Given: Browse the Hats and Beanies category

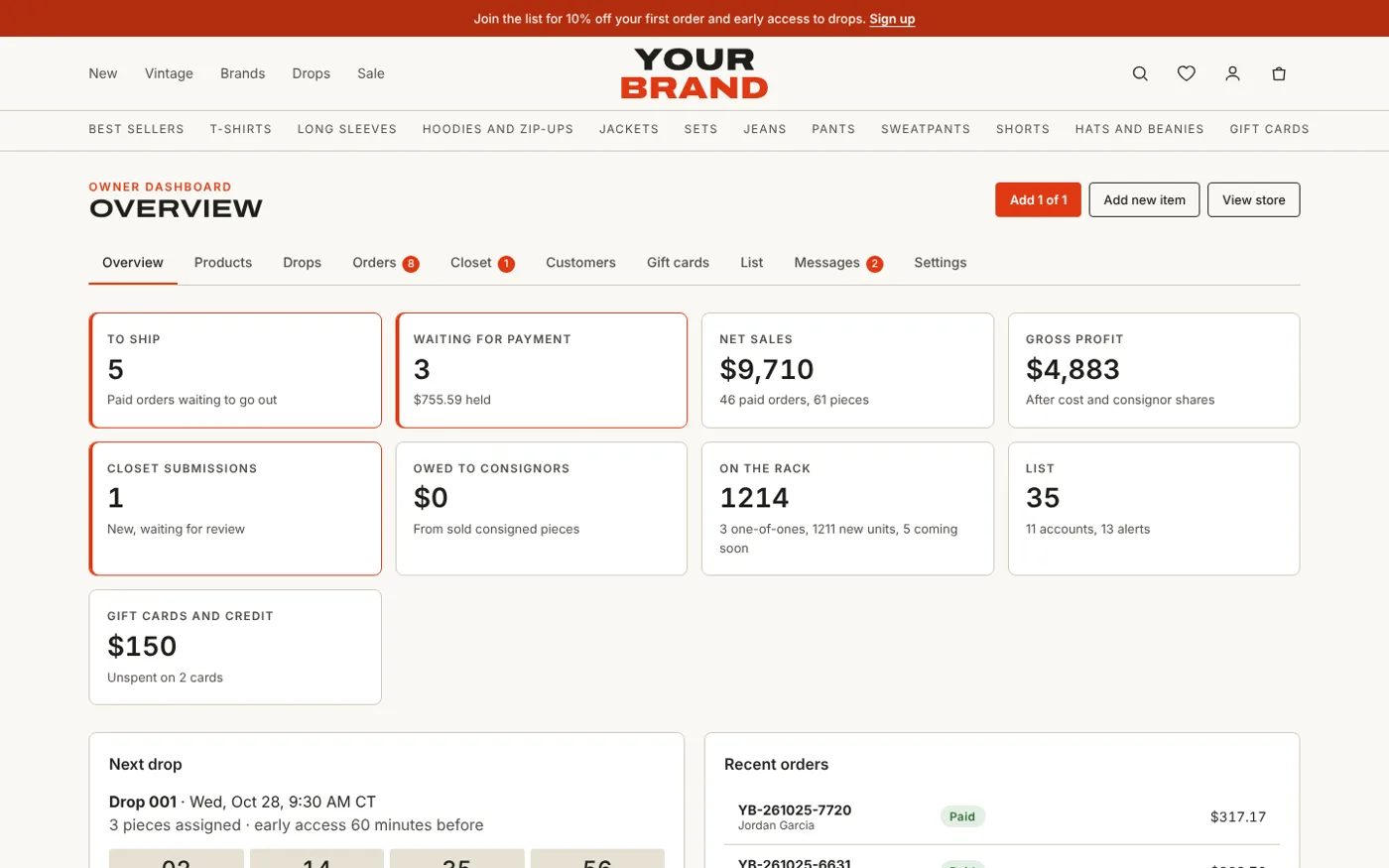Looking at the screenshot, I should click(x=1139, y=129).
